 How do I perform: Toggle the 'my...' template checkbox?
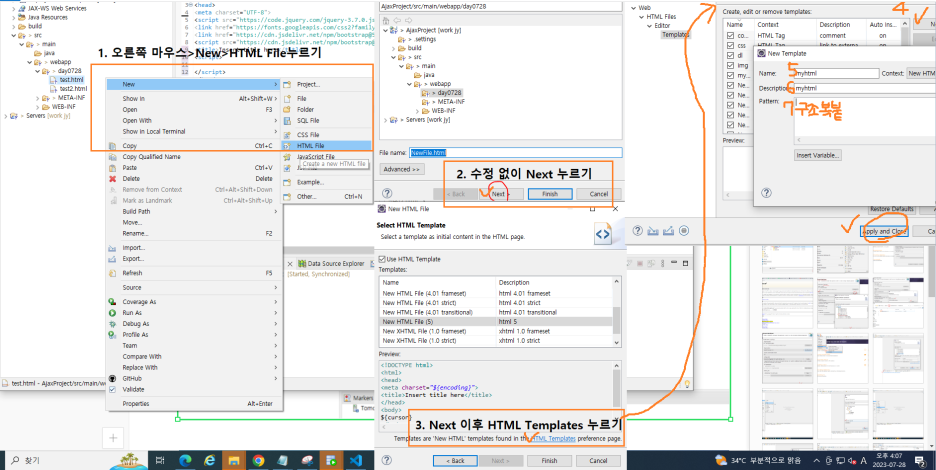click(731, 76)
